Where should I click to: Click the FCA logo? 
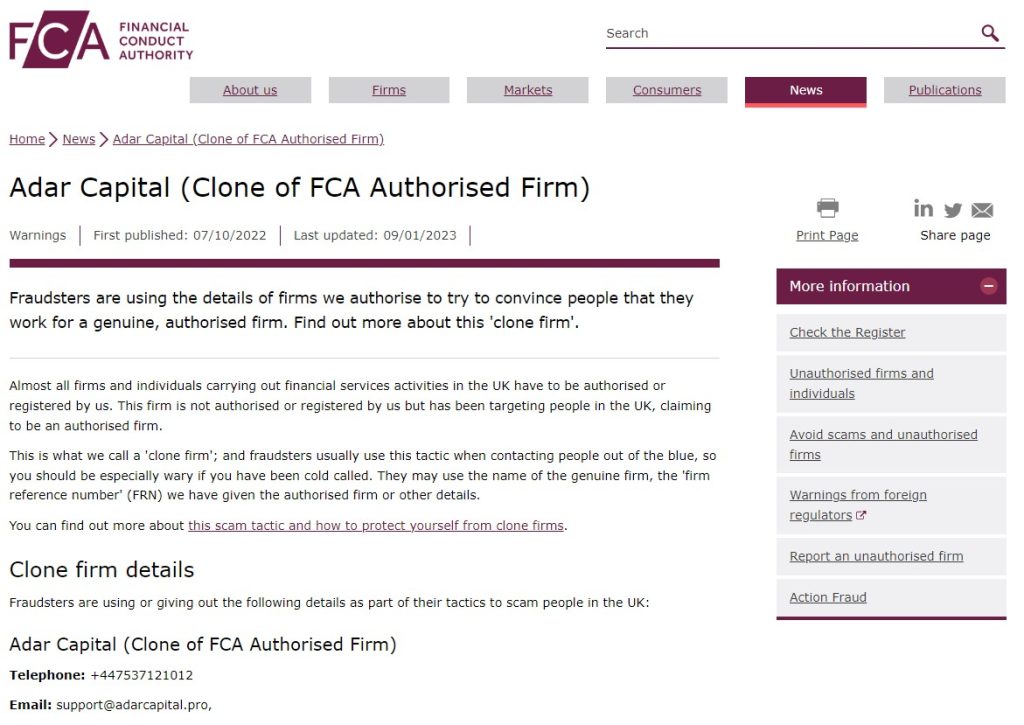(x=101, y=39)
